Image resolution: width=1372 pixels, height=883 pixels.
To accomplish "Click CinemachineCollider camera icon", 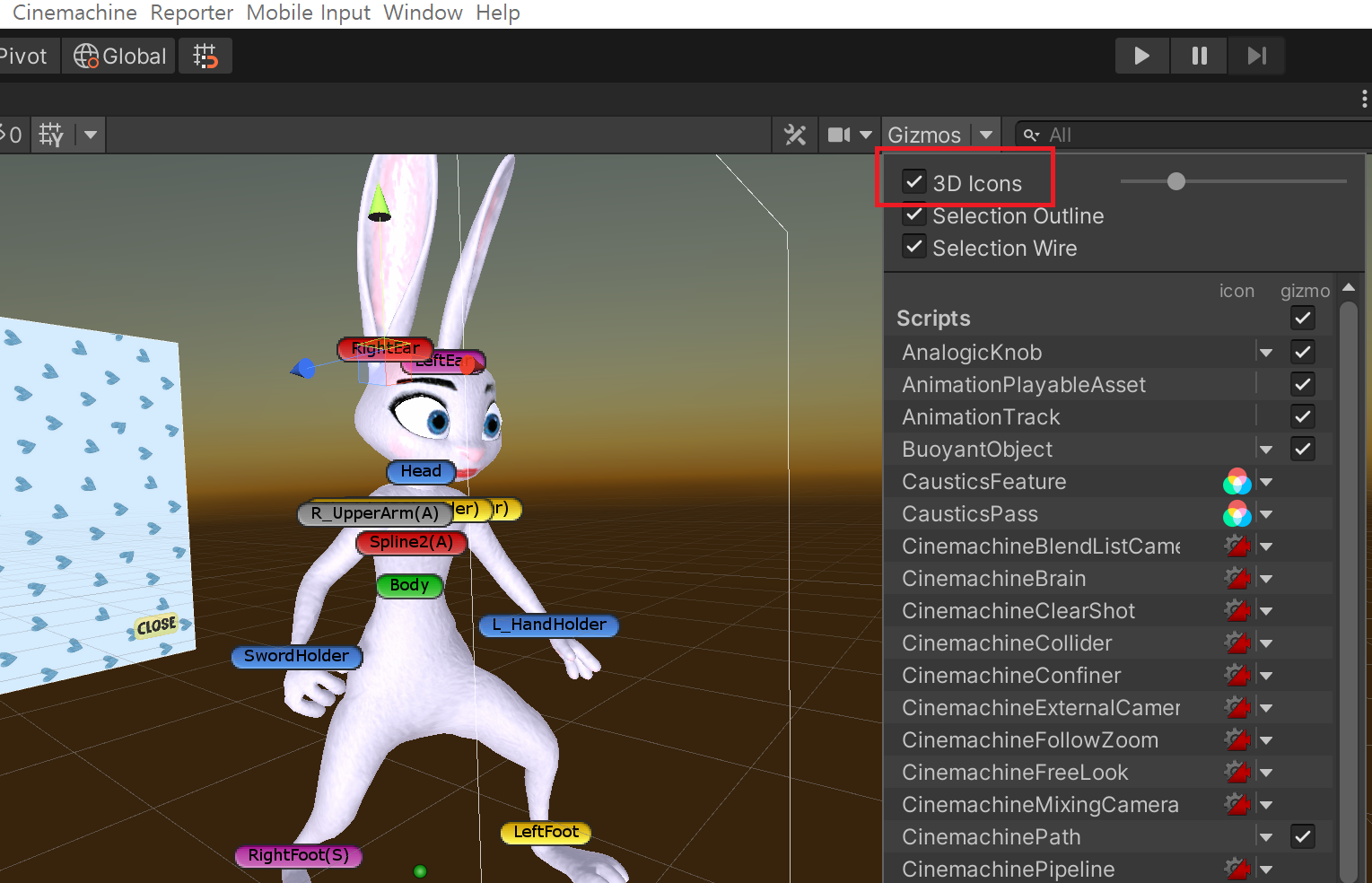I will tap(1238, 643).
